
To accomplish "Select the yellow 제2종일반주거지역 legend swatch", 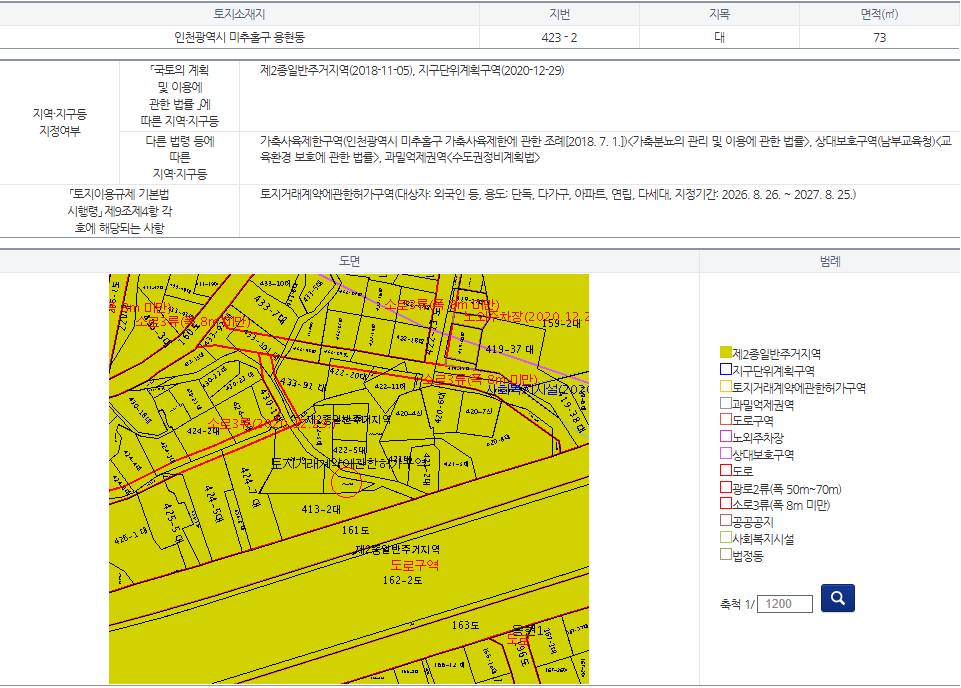I will [726, 352].
